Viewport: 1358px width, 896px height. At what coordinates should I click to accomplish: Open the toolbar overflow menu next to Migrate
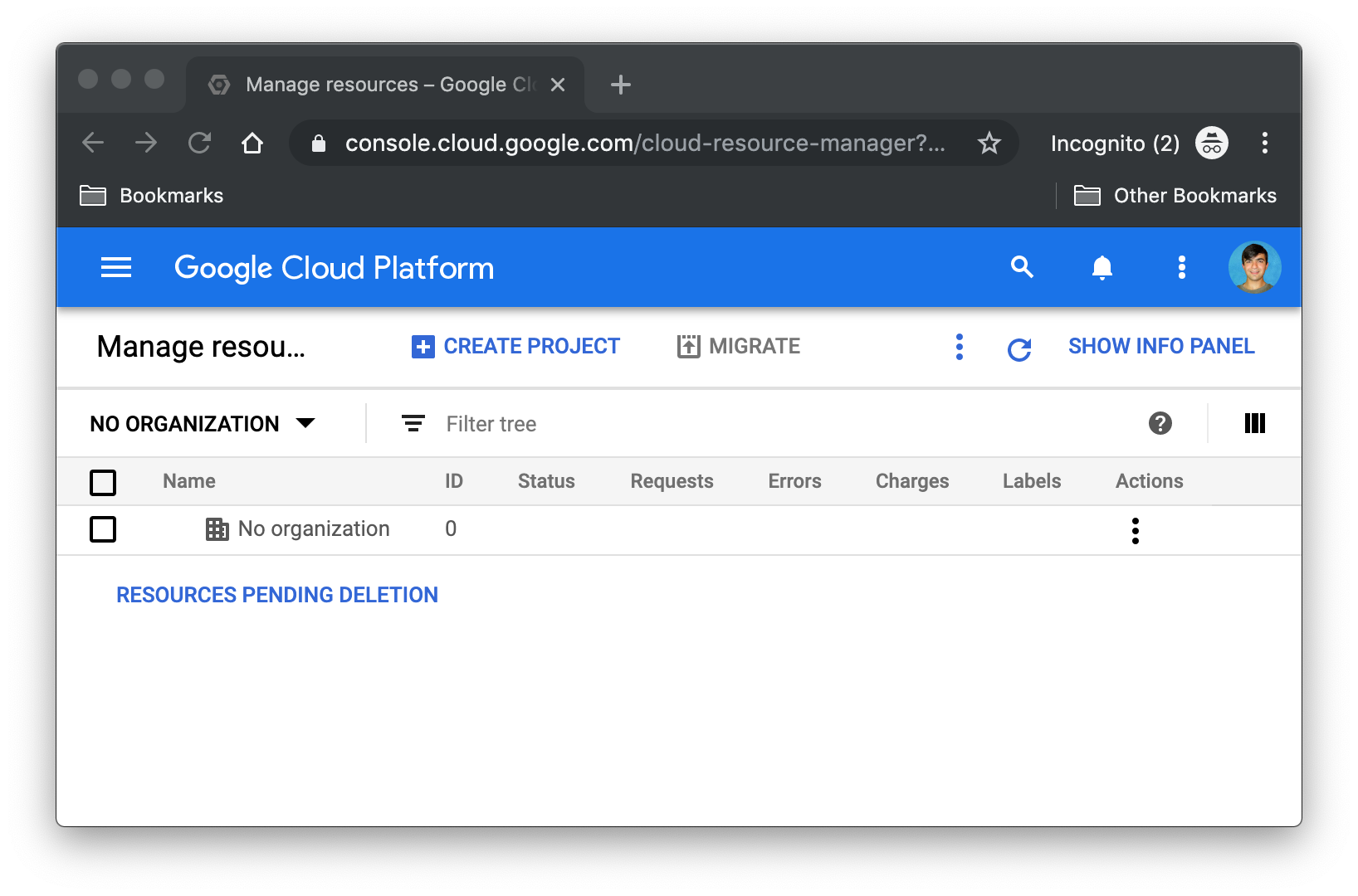pos(959,347)
